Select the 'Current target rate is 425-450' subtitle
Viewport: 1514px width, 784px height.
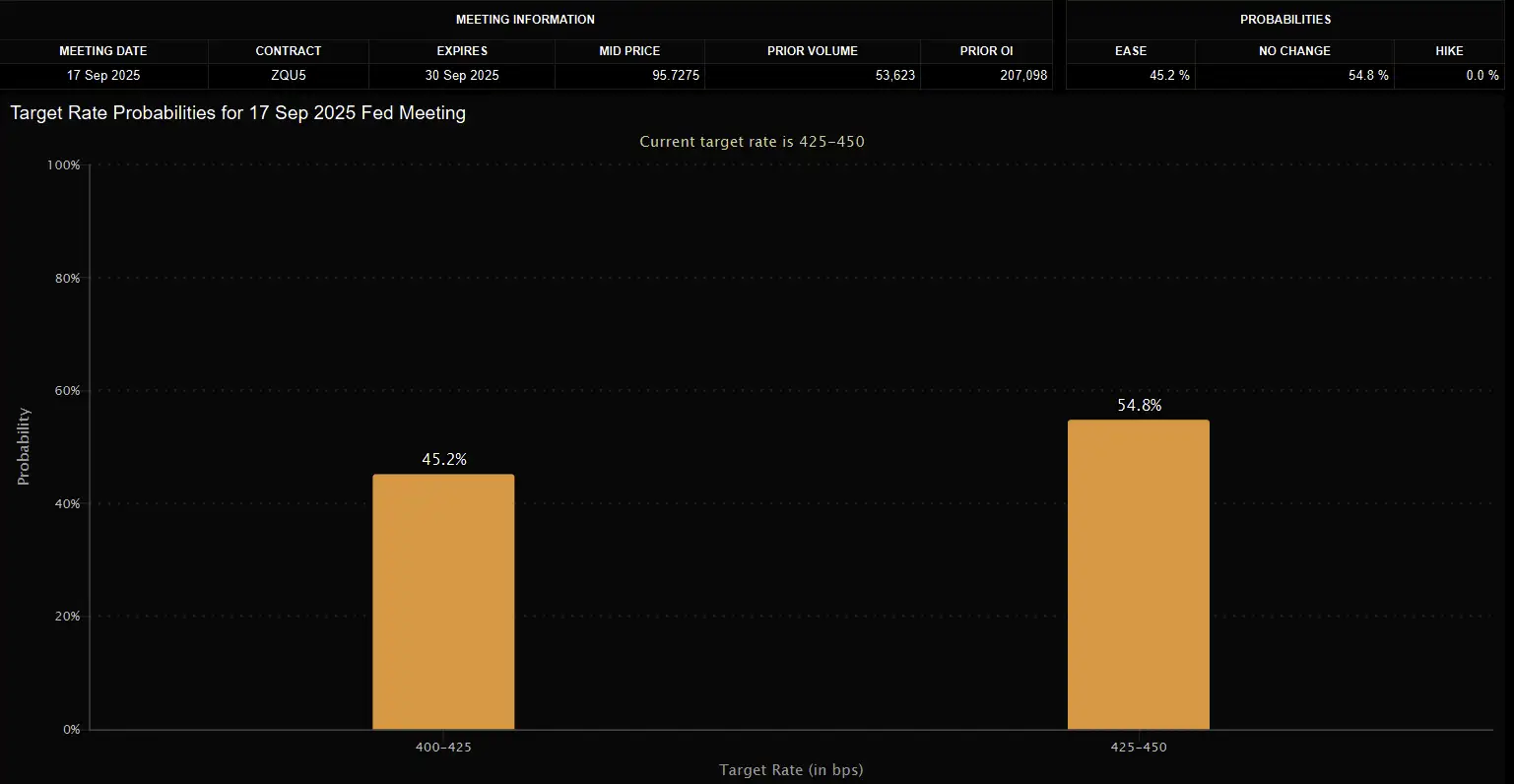(752, 142)
